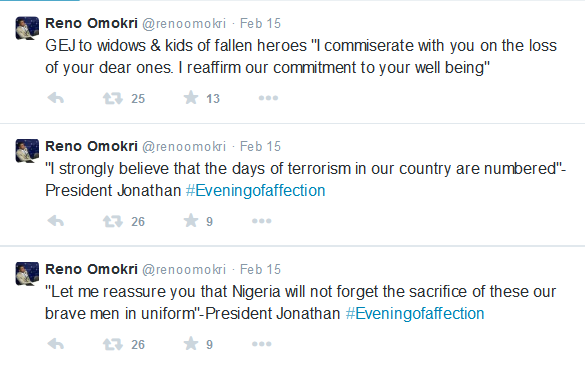Favorite the tweet with 13 stars

[x=191, y=98]
